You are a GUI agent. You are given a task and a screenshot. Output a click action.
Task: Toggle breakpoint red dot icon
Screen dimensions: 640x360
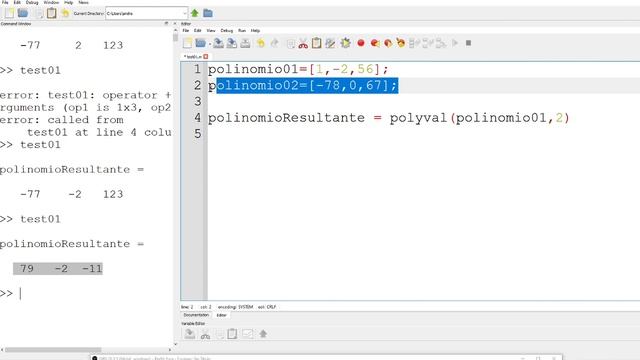(x=361, y=43)
